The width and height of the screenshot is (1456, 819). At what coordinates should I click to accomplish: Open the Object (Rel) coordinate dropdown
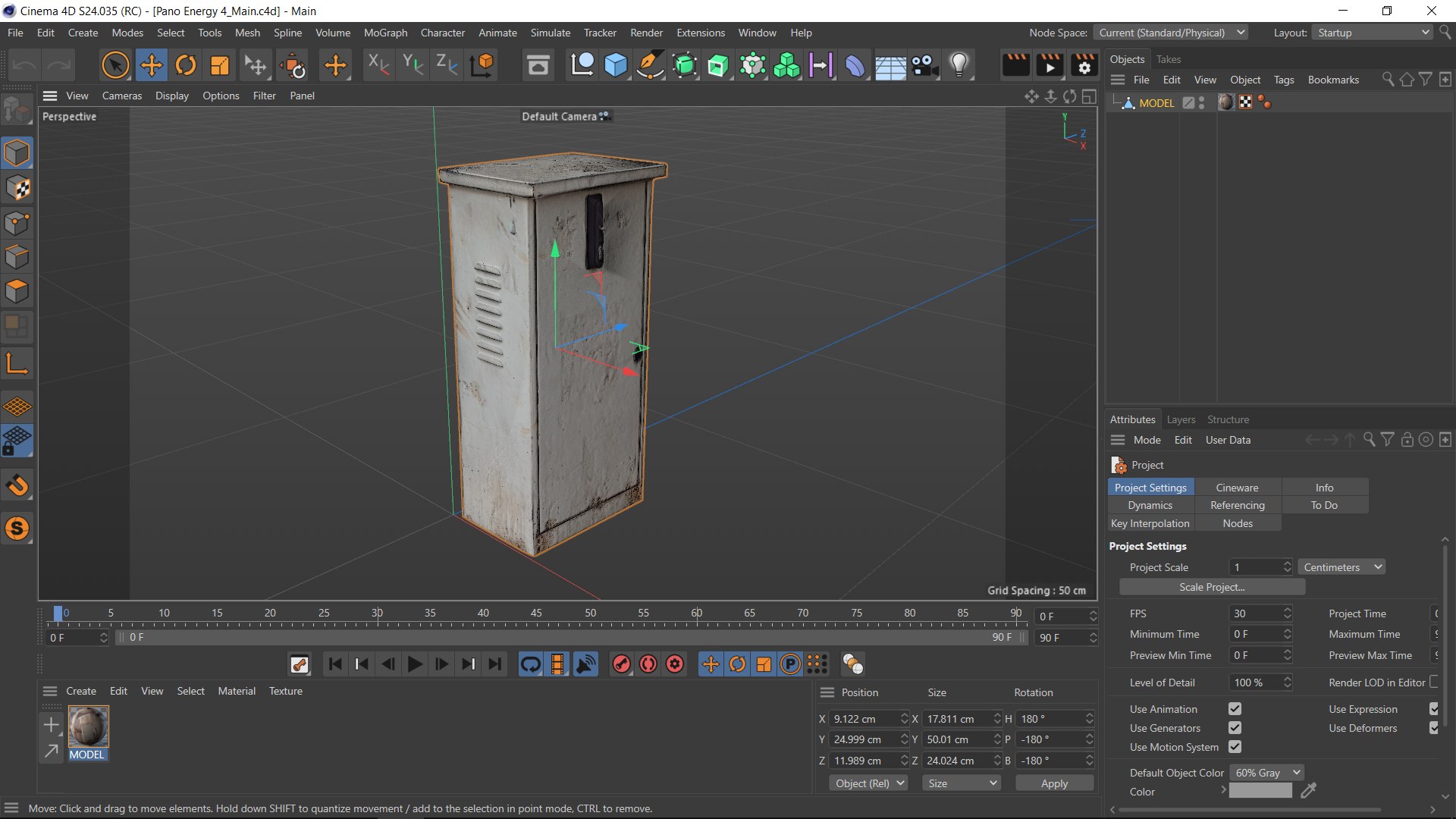click(x=868, y=783)
